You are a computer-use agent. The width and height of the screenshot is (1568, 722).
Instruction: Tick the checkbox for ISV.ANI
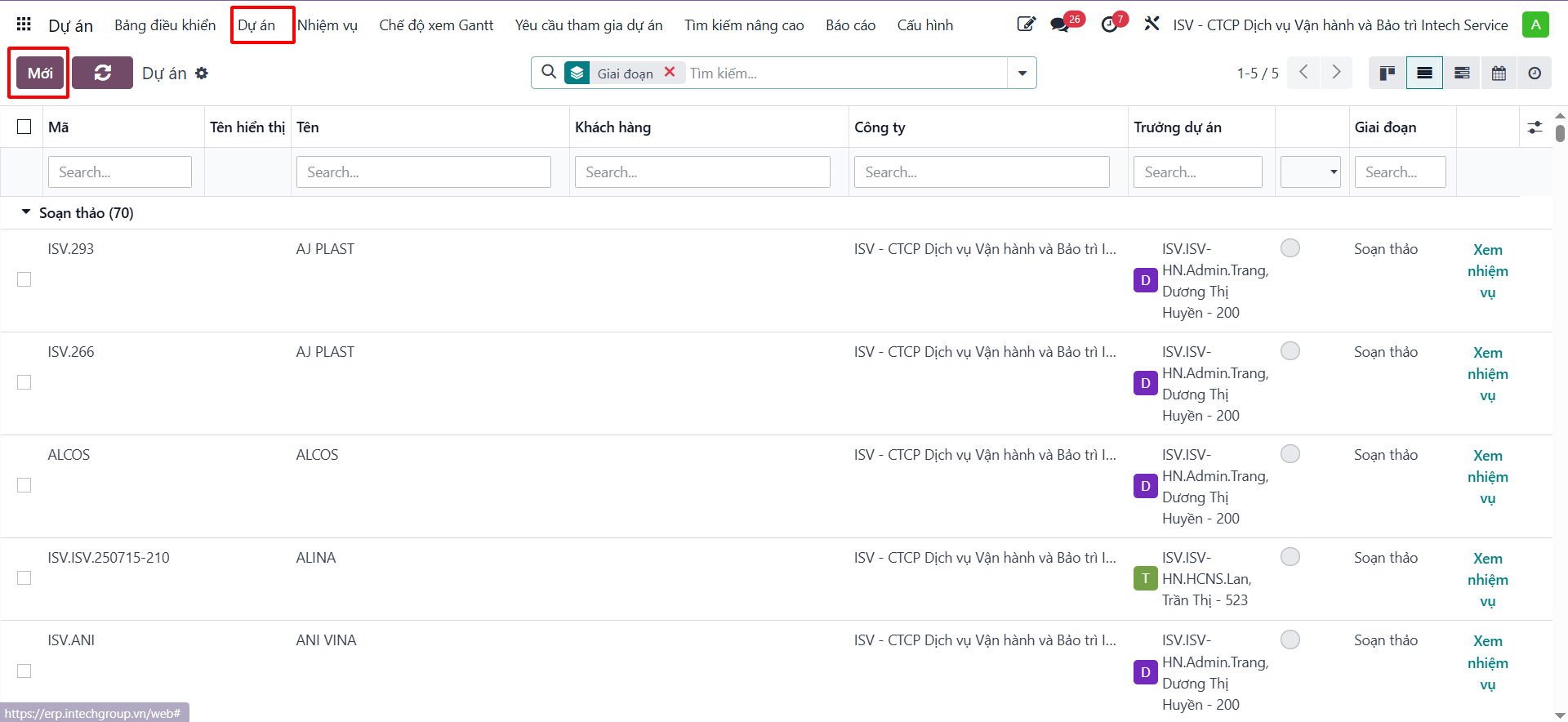24,671
